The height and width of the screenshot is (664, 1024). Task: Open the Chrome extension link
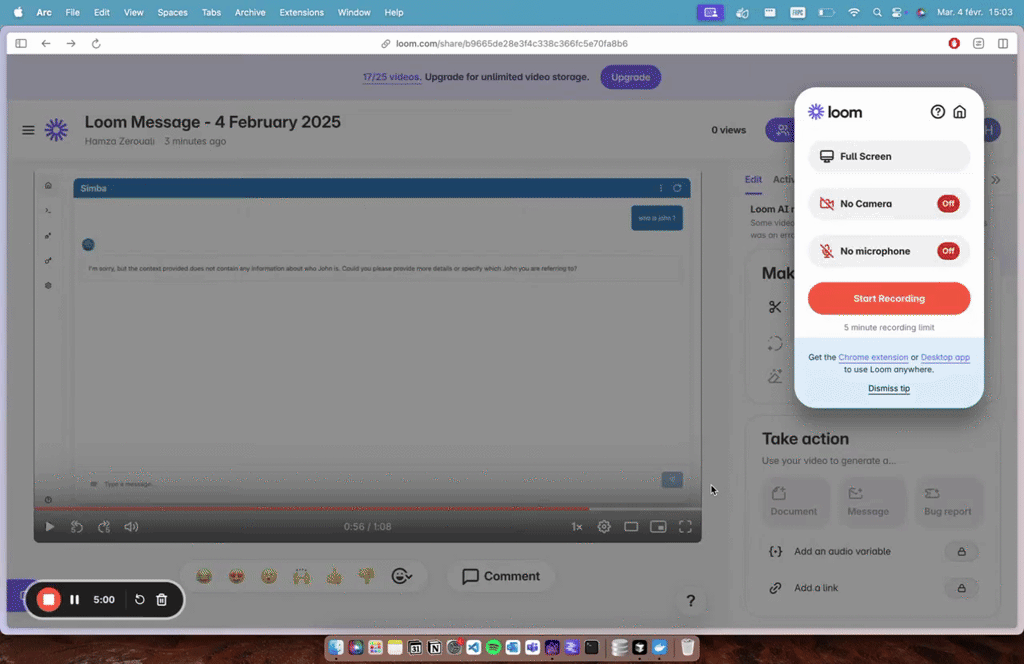point(872,357)
